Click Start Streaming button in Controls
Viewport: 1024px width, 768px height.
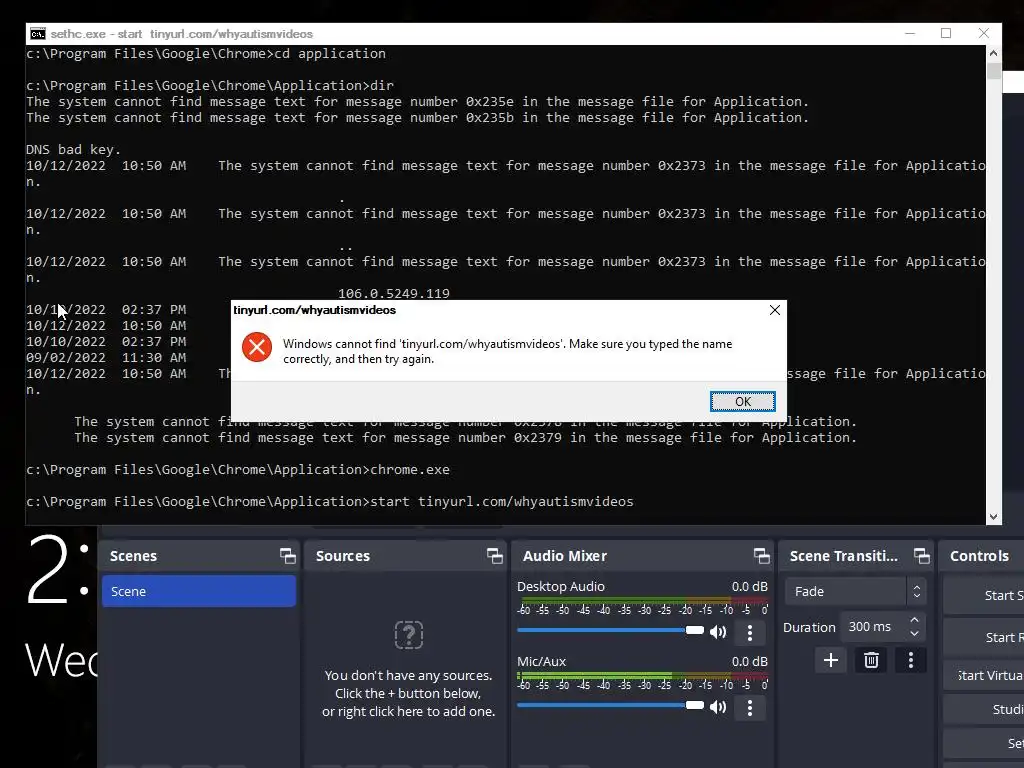(x=984, y=595)
